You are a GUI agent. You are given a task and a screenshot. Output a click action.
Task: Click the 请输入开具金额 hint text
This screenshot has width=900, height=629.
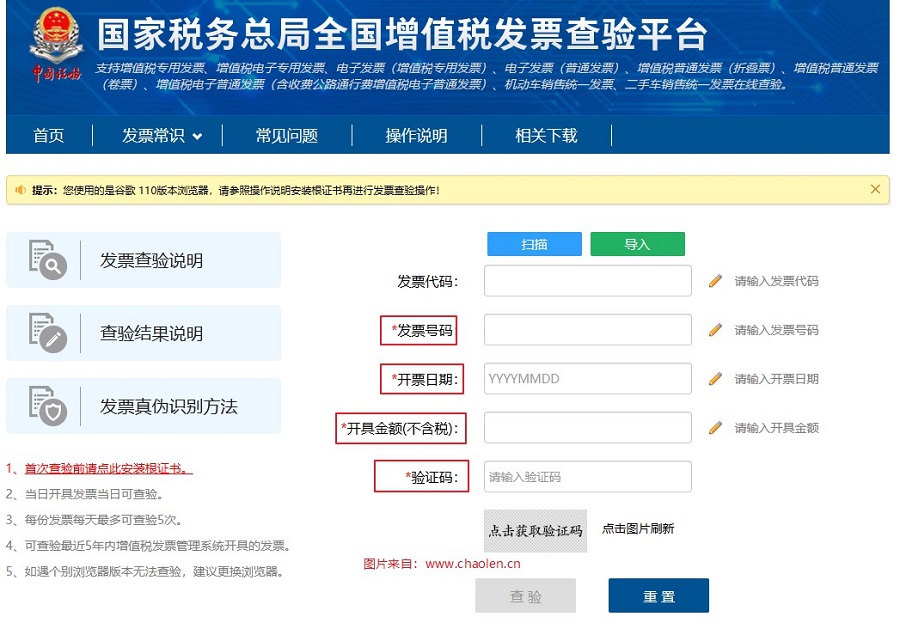(x=777, y=428)
